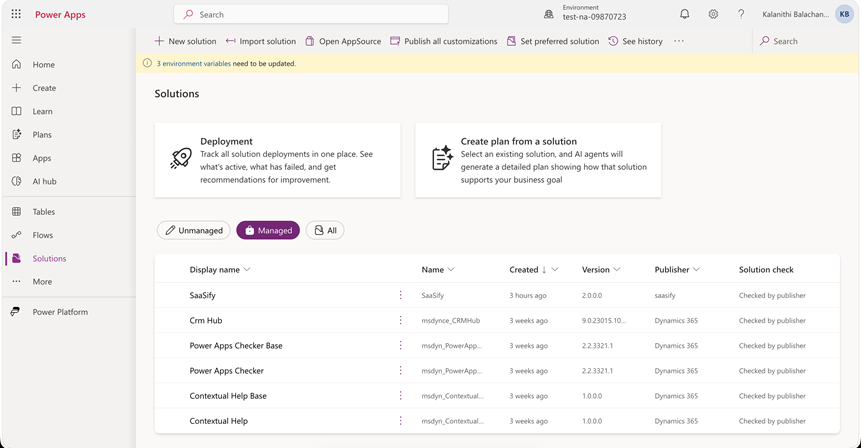Open help question mark icon

point(741,14)
